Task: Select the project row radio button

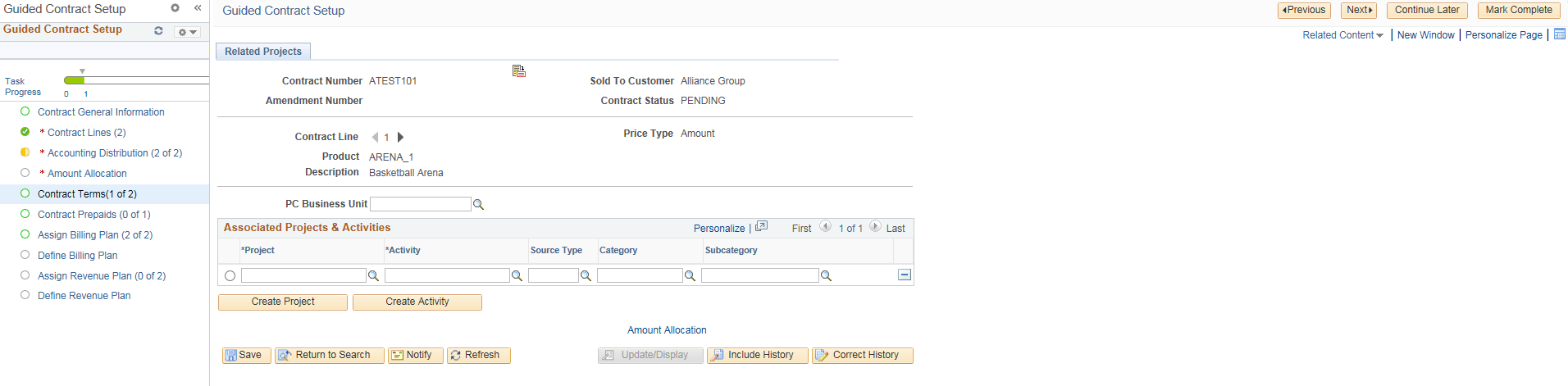Action: tap(230, 276)
